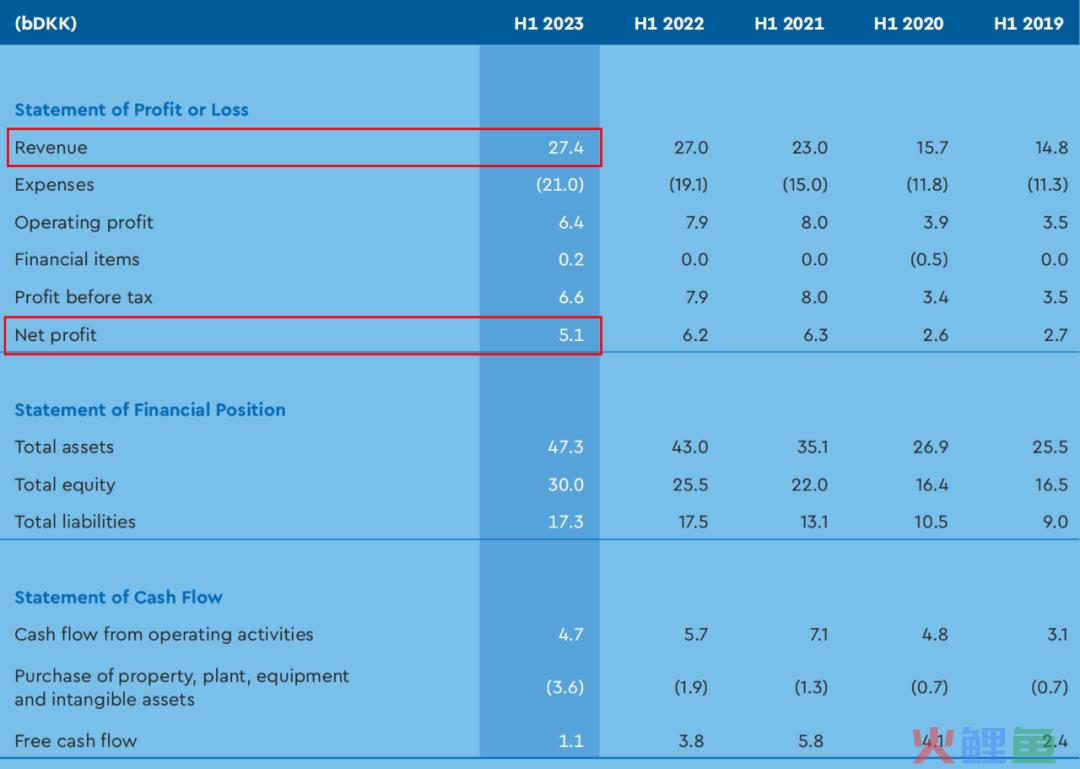Screen dimensions: 1080x769
Task: Click the H1 2019 column header
Action: point(1028,23)
